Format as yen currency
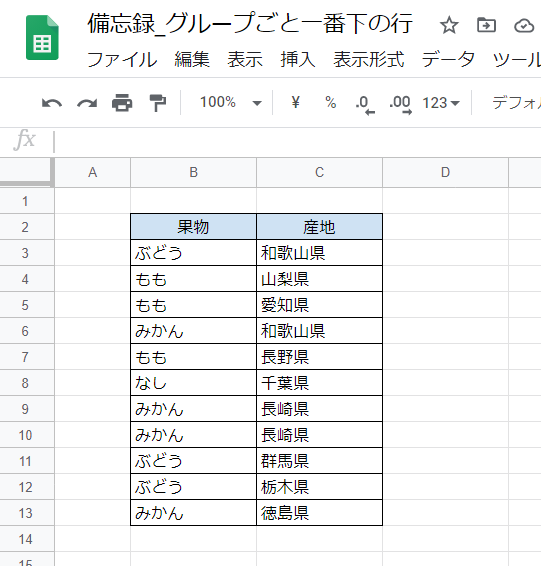The height and width of the screenshot is (566, 541). click(295, 102)
